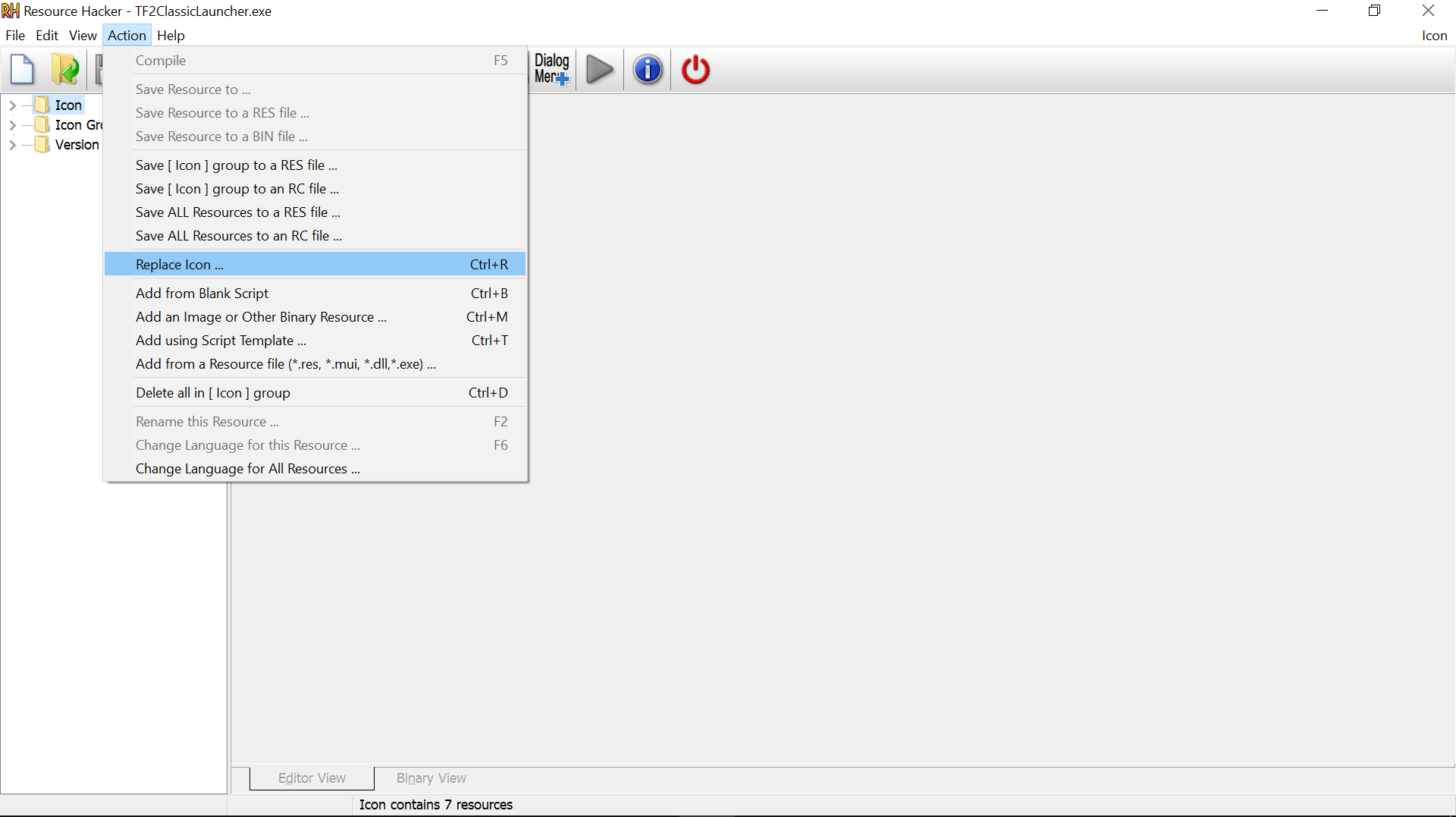Select the Icon tree item label
The height and width of the screenshot is (817, 1456).
68,105
